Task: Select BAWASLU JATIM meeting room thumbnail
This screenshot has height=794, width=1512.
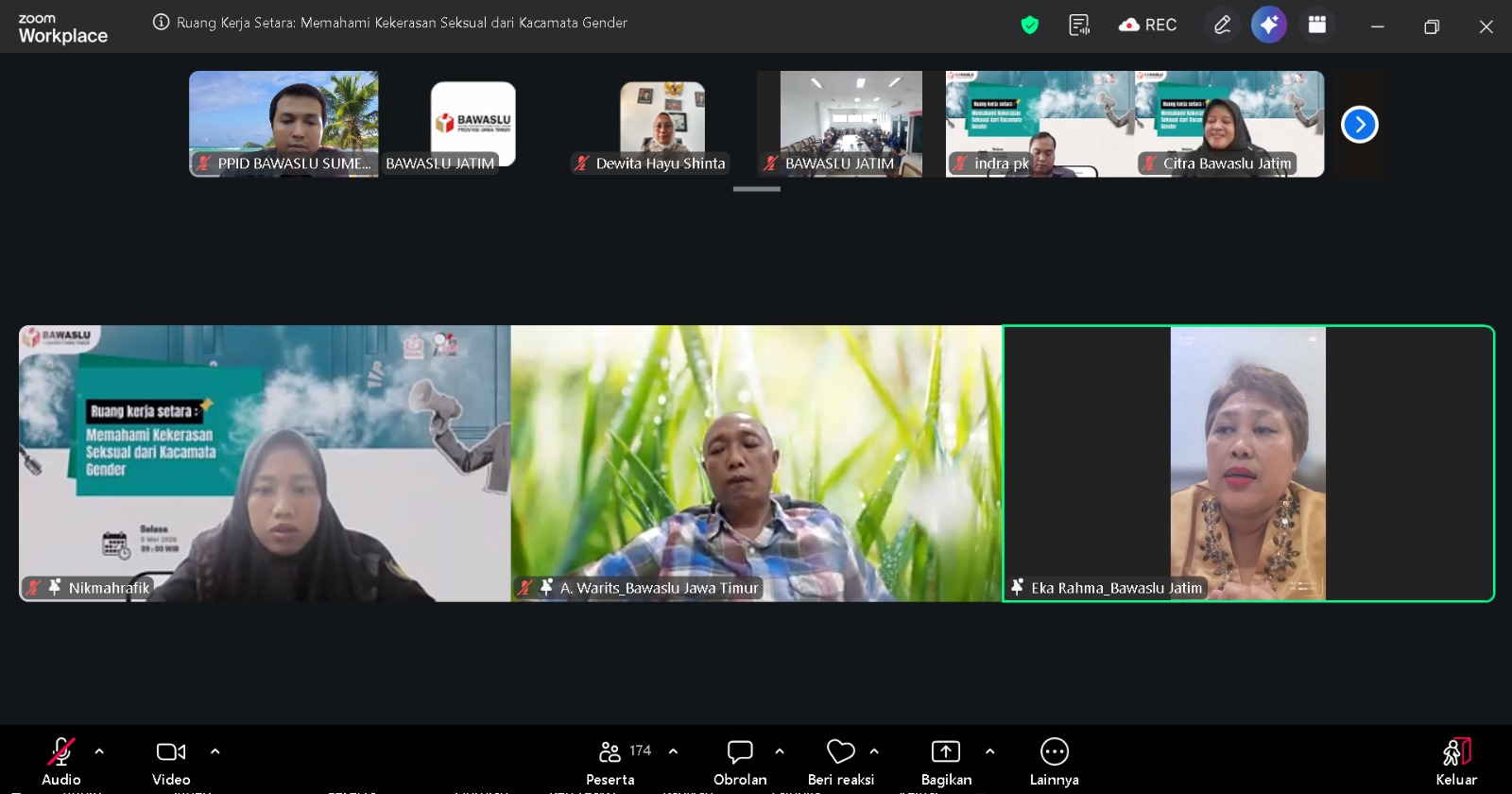Action: point(850,124)
